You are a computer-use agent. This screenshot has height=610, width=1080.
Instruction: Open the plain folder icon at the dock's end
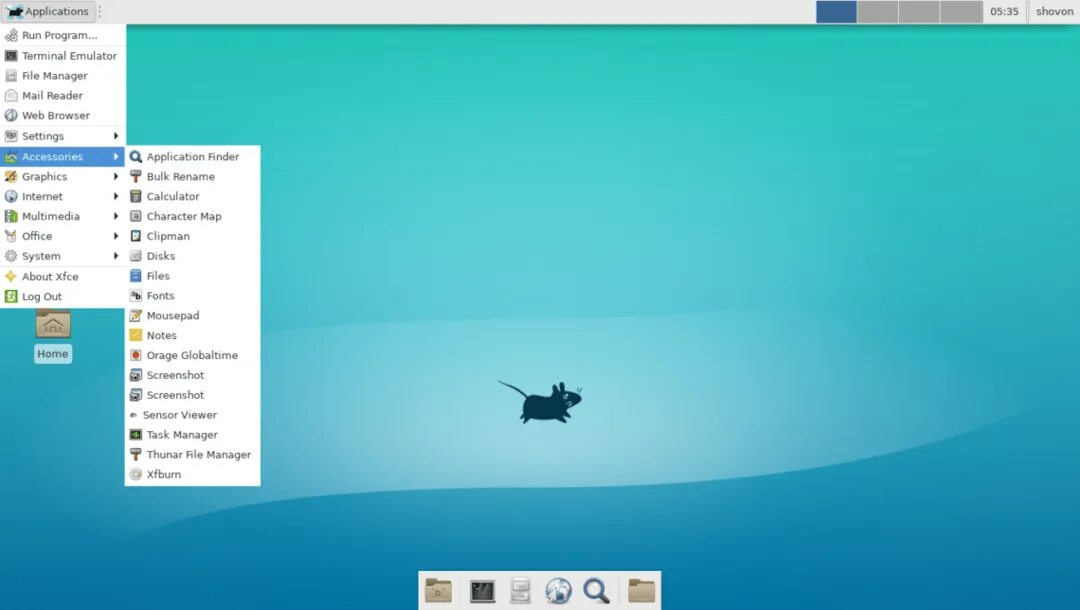pos(641,591)
